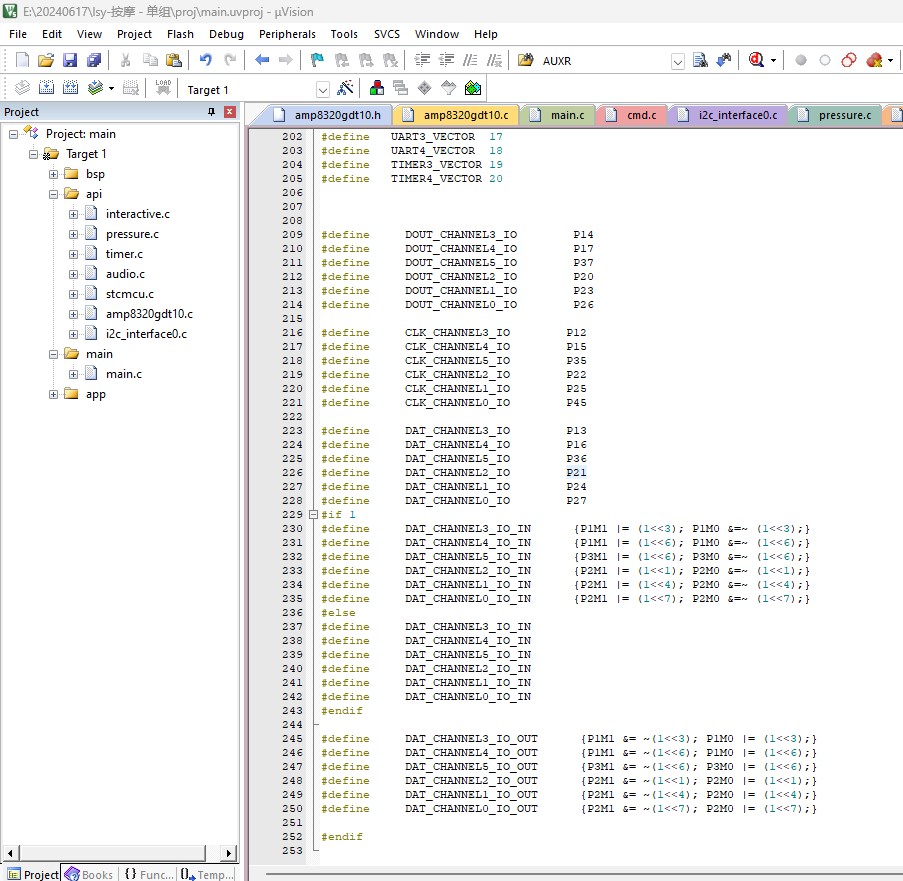Show the Functions panel tab

[x=149, y=874]
